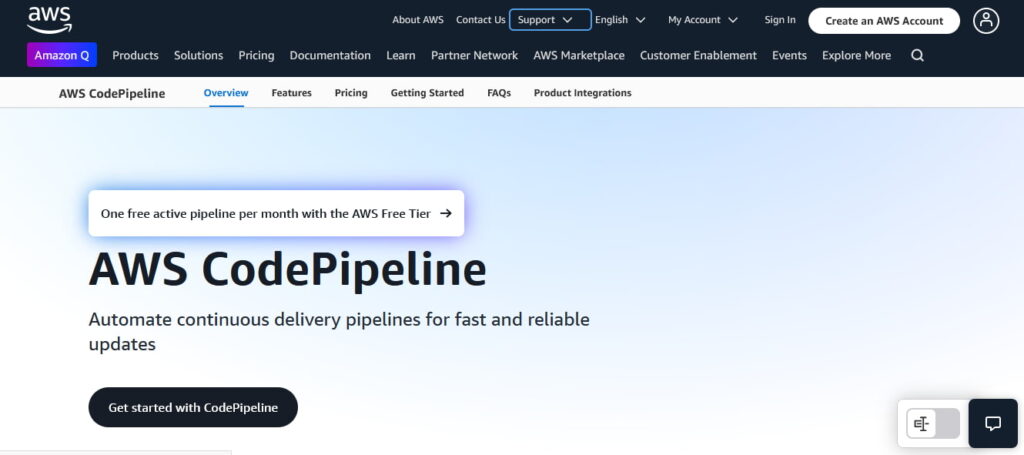Open the search magnifier icon
Image resolution: width=1024 pixels, height=455 pixels.
918,55
